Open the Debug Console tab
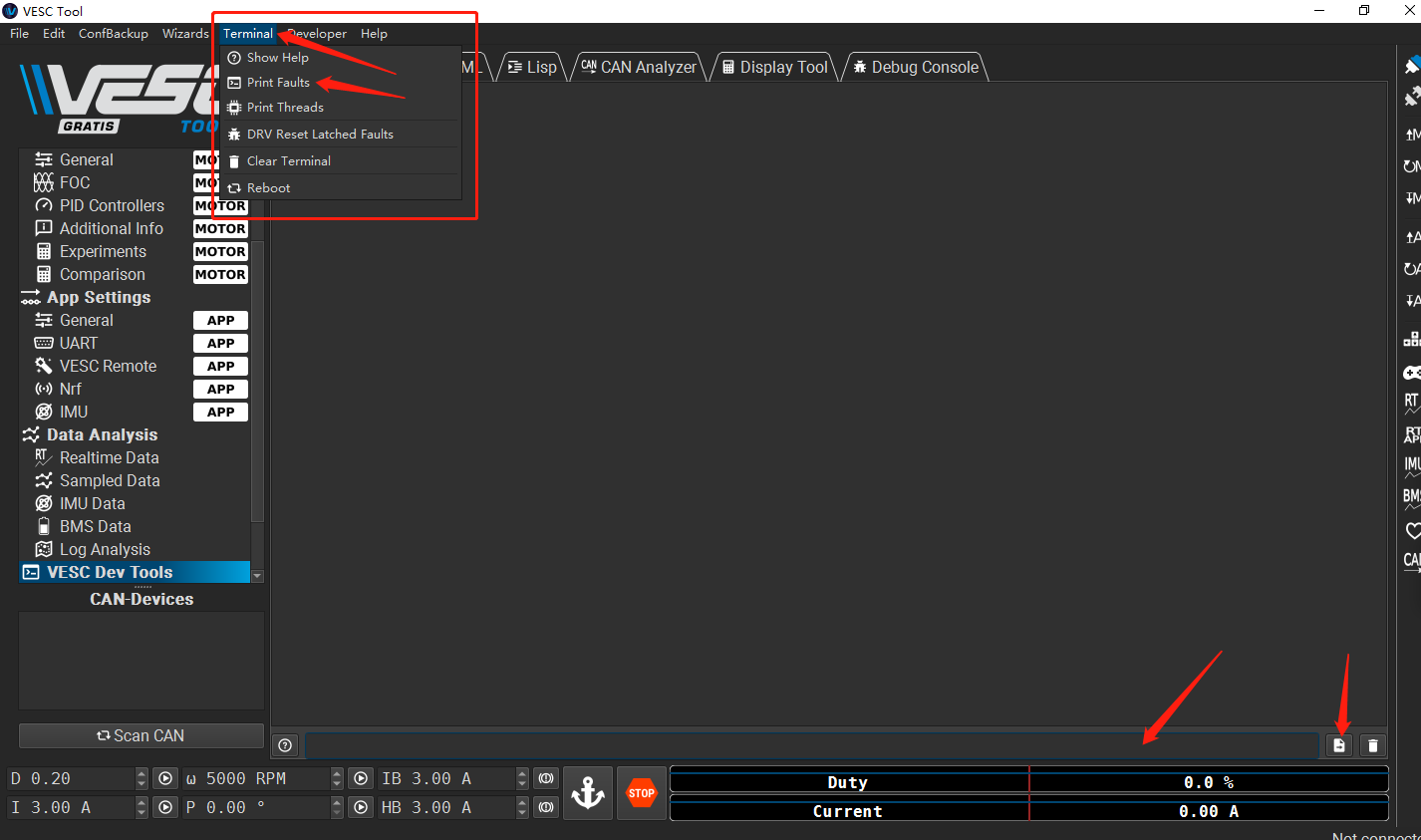 point(916,67)
